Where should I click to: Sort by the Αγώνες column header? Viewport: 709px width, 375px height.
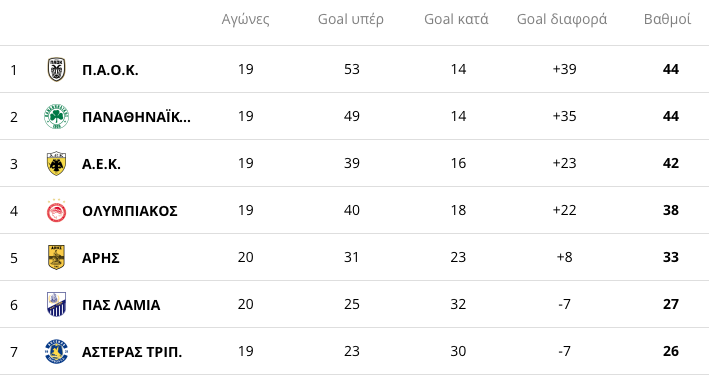click(246, 19)
